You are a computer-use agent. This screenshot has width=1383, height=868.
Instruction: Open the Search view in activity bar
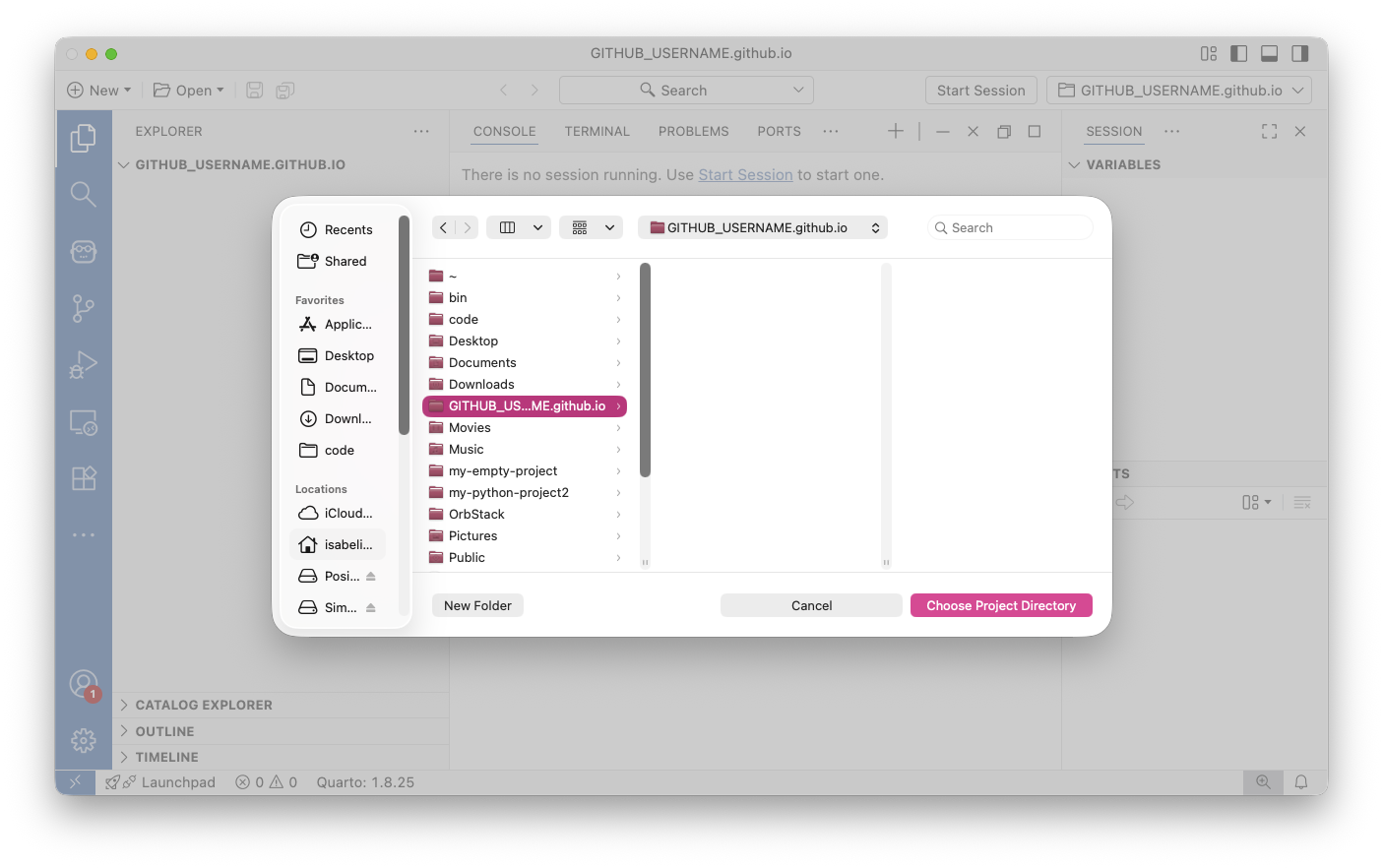coord(84,195)
